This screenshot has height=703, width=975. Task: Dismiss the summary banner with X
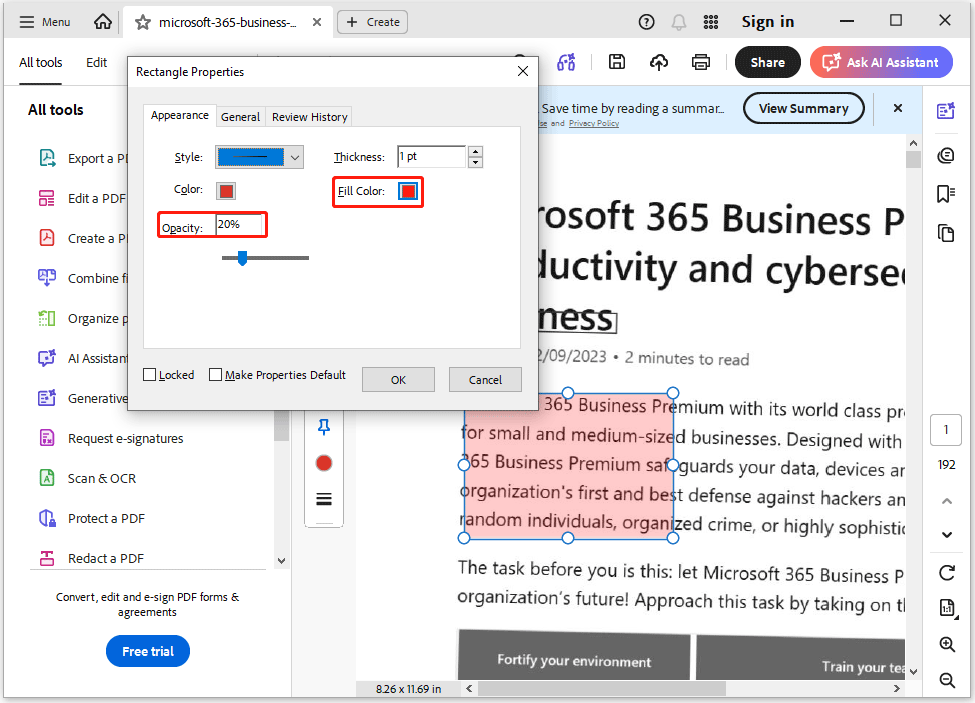(897, 108)
